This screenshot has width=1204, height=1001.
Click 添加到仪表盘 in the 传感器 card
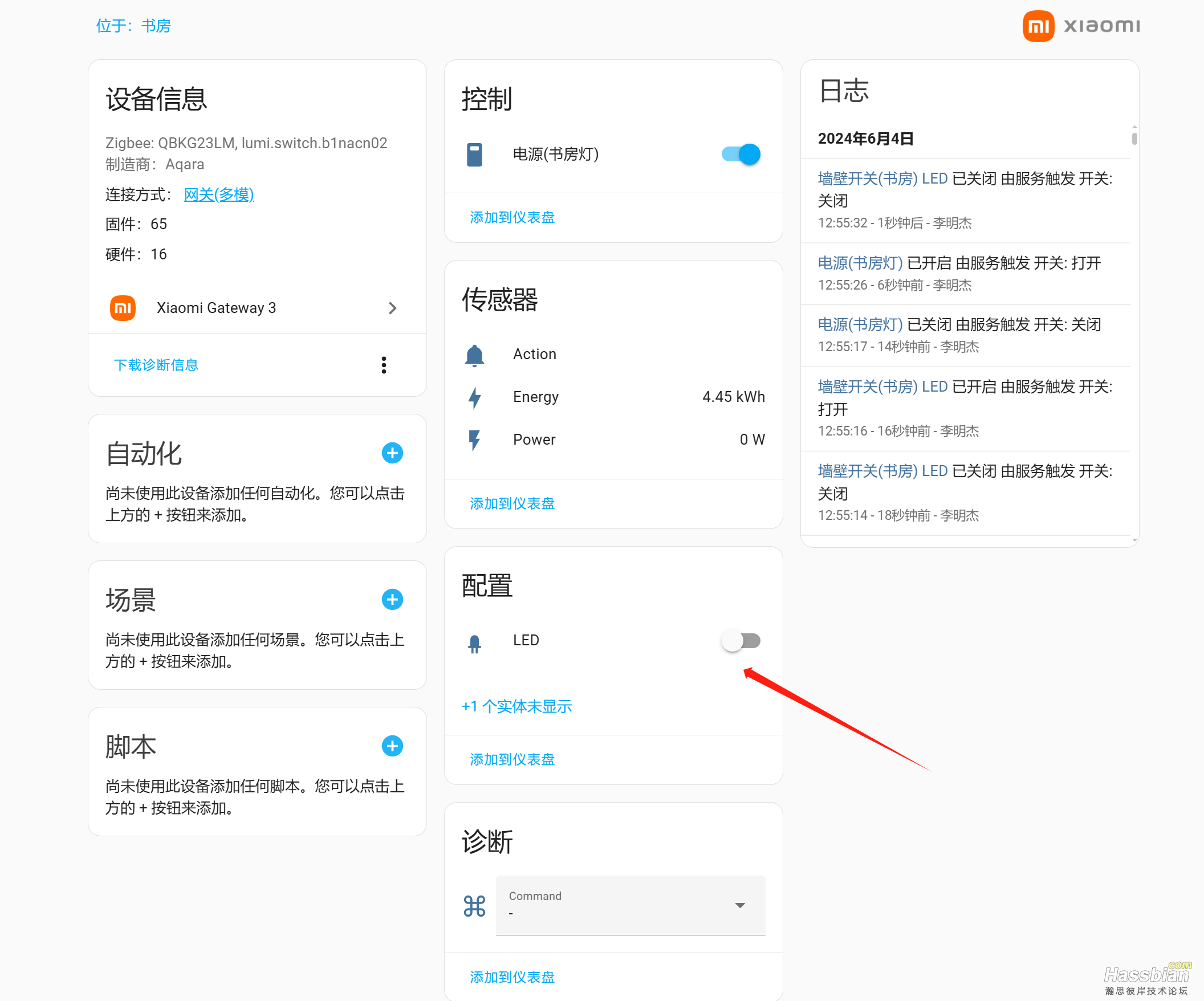pos(512,503)
